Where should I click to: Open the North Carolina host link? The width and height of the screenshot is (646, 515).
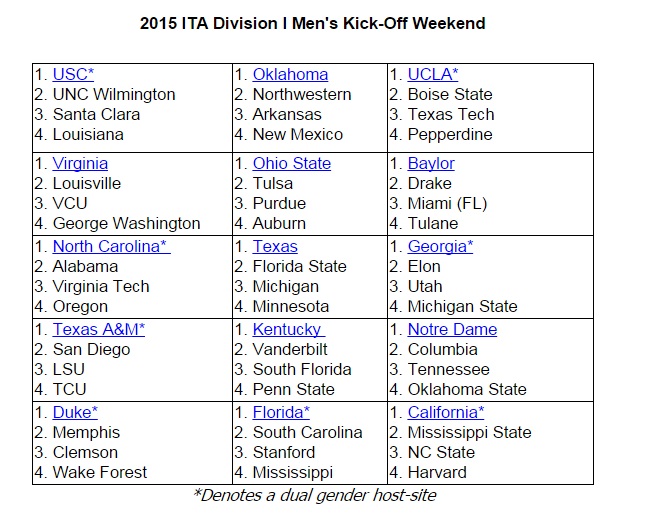tap(111, 247)
